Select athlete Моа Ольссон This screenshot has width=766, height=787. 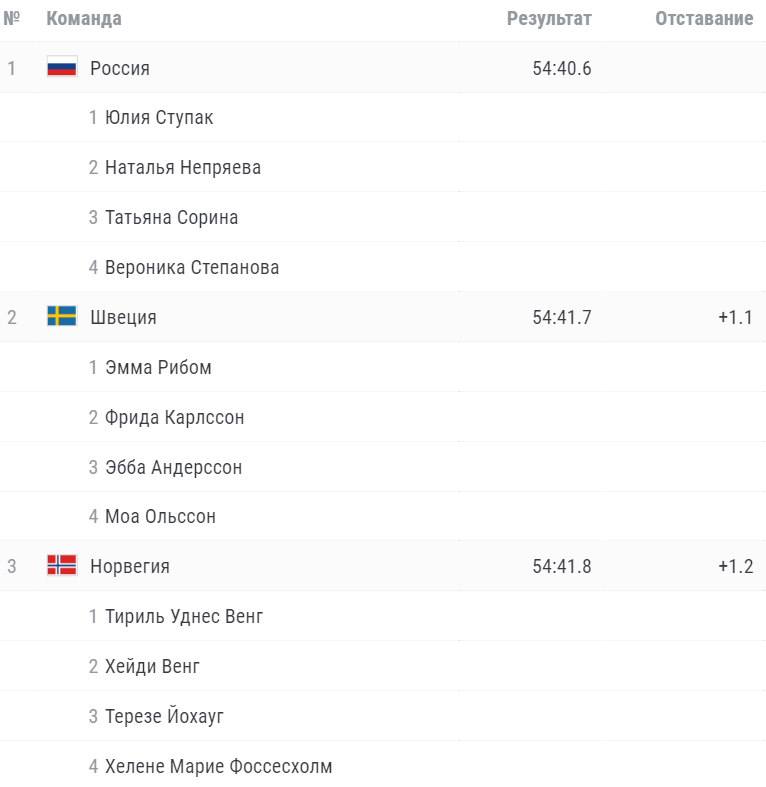tap(160, 516)
